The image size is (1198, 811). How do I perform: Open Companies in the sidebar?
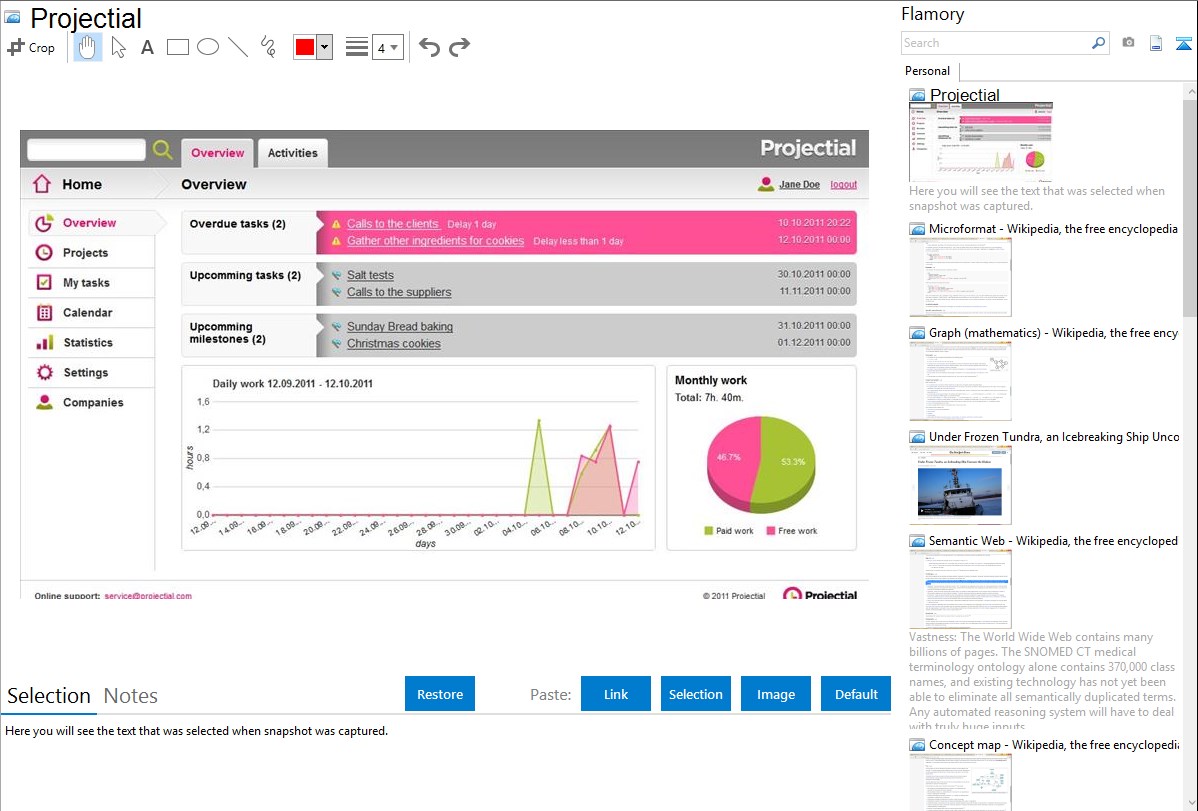pyautogui.click(x=92, y=402)
